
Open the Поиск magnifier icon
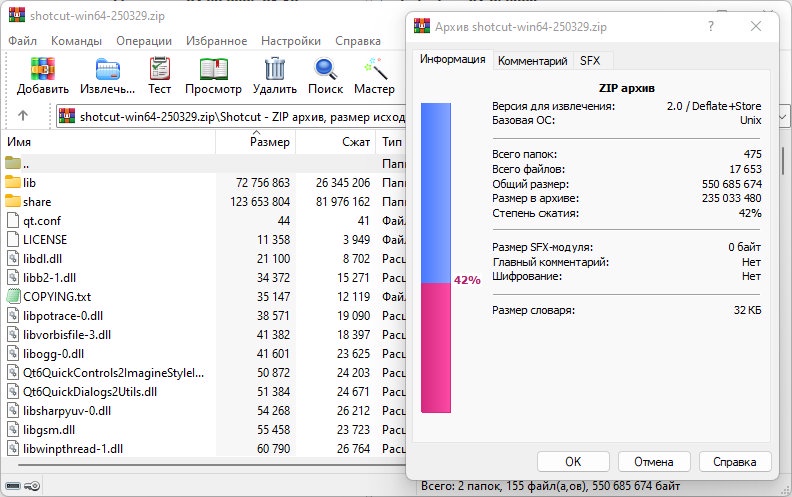pos(325,69)
